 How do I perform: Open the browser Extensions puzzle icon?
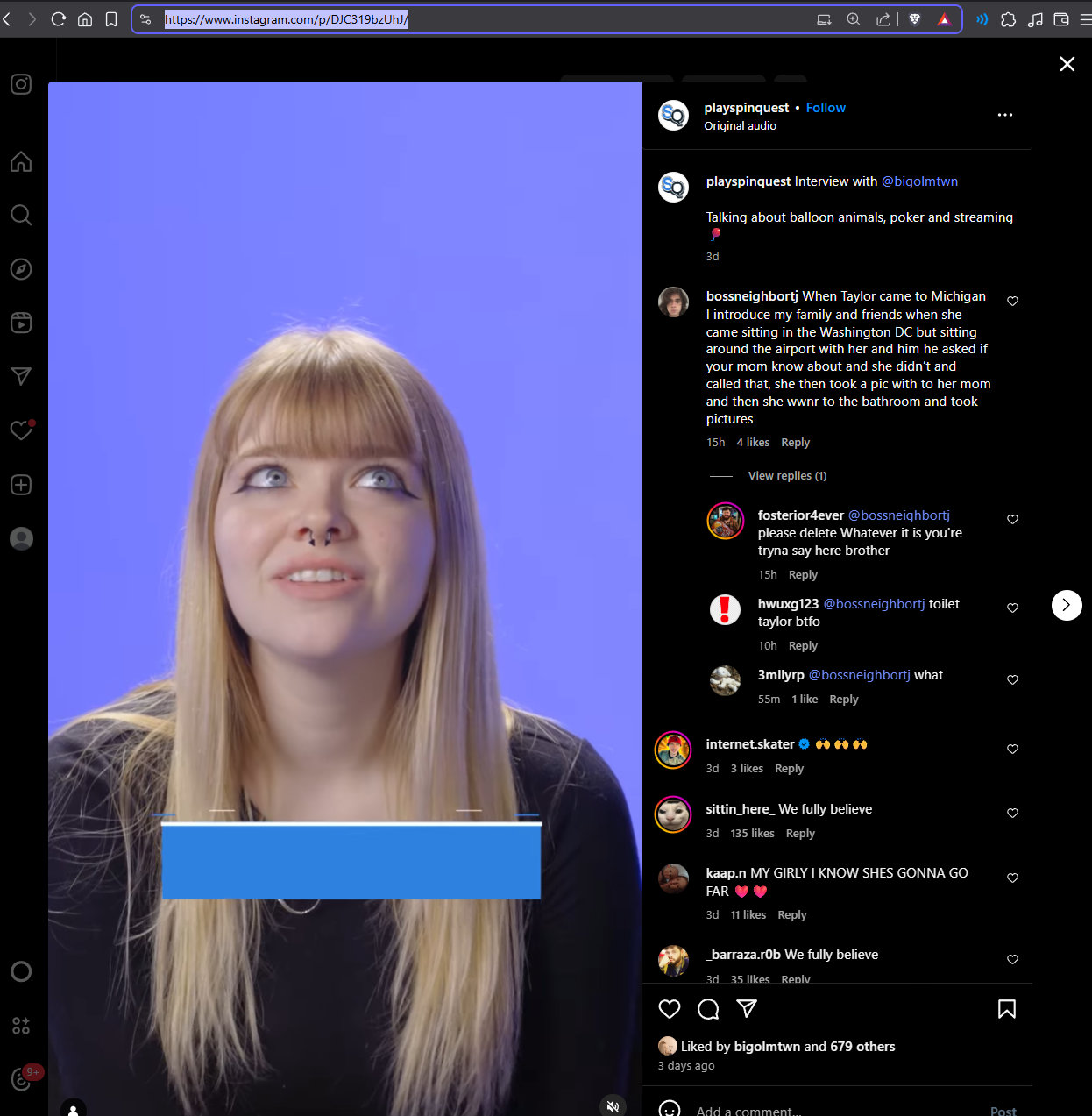point(1009,19)
